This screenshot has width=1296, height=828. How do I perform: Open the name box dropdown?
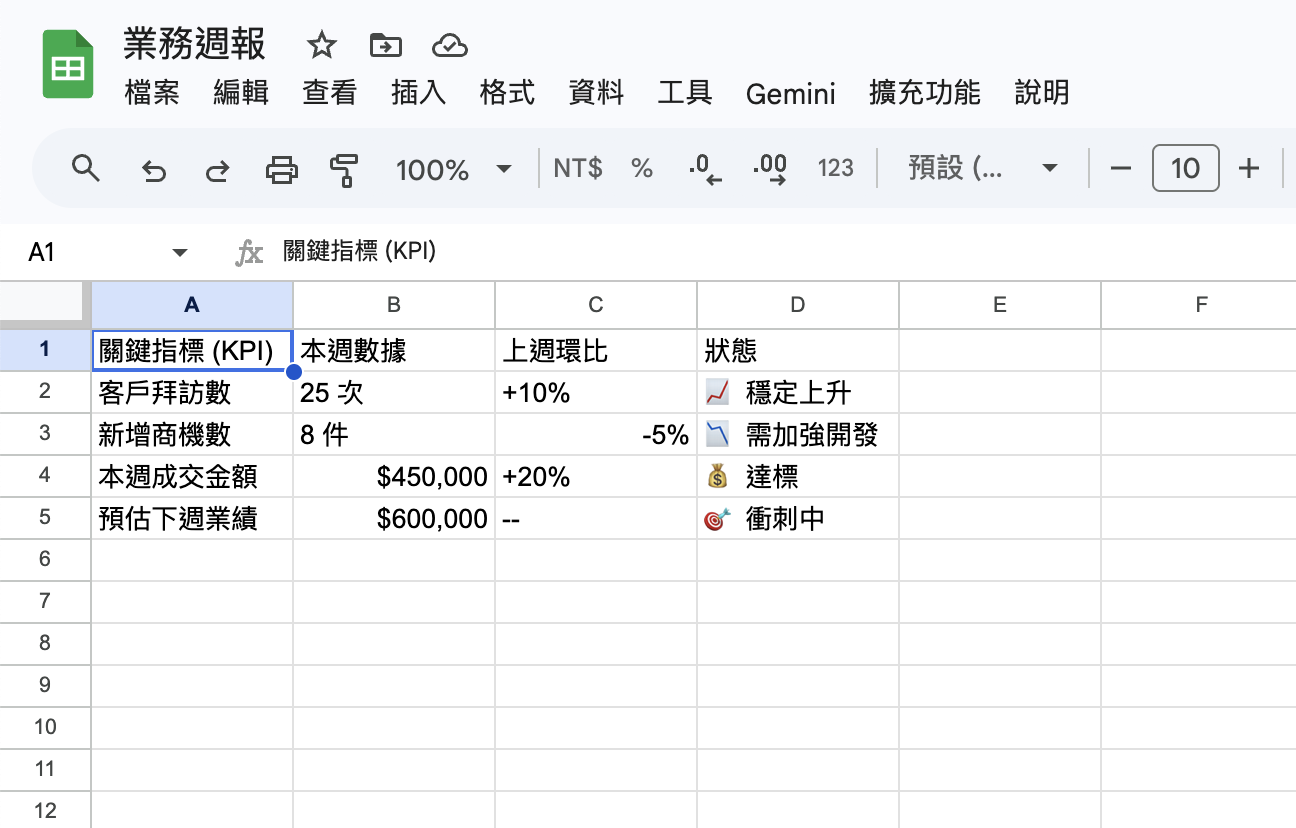point(180,252)
